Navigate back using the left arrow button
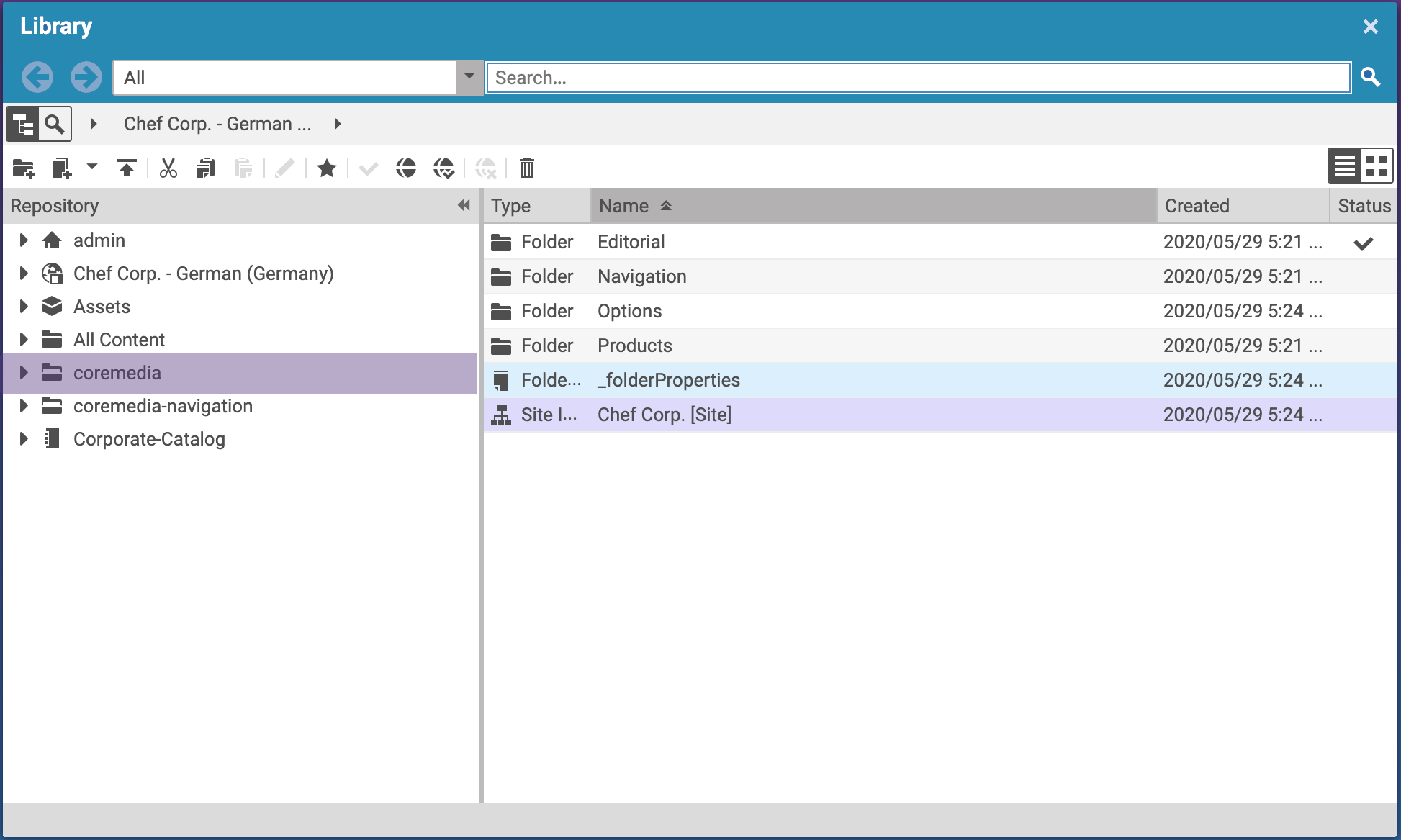1401x840 pixels. 37,77
